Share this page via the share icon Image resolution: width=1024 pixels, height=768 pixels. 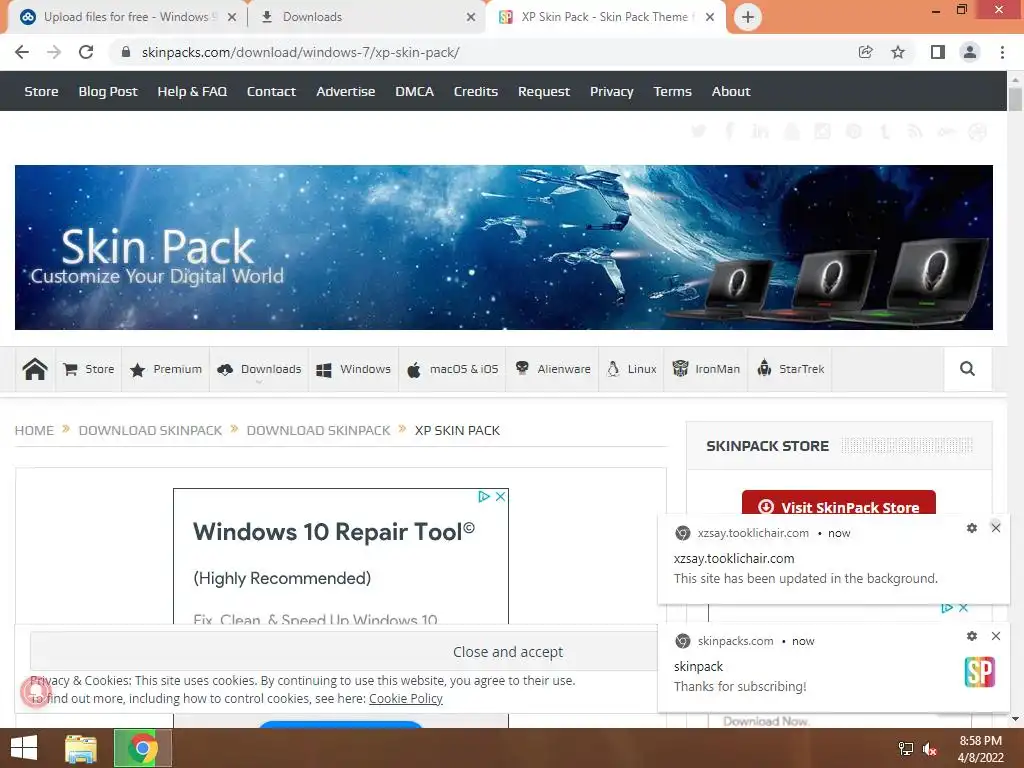point(865,52)
